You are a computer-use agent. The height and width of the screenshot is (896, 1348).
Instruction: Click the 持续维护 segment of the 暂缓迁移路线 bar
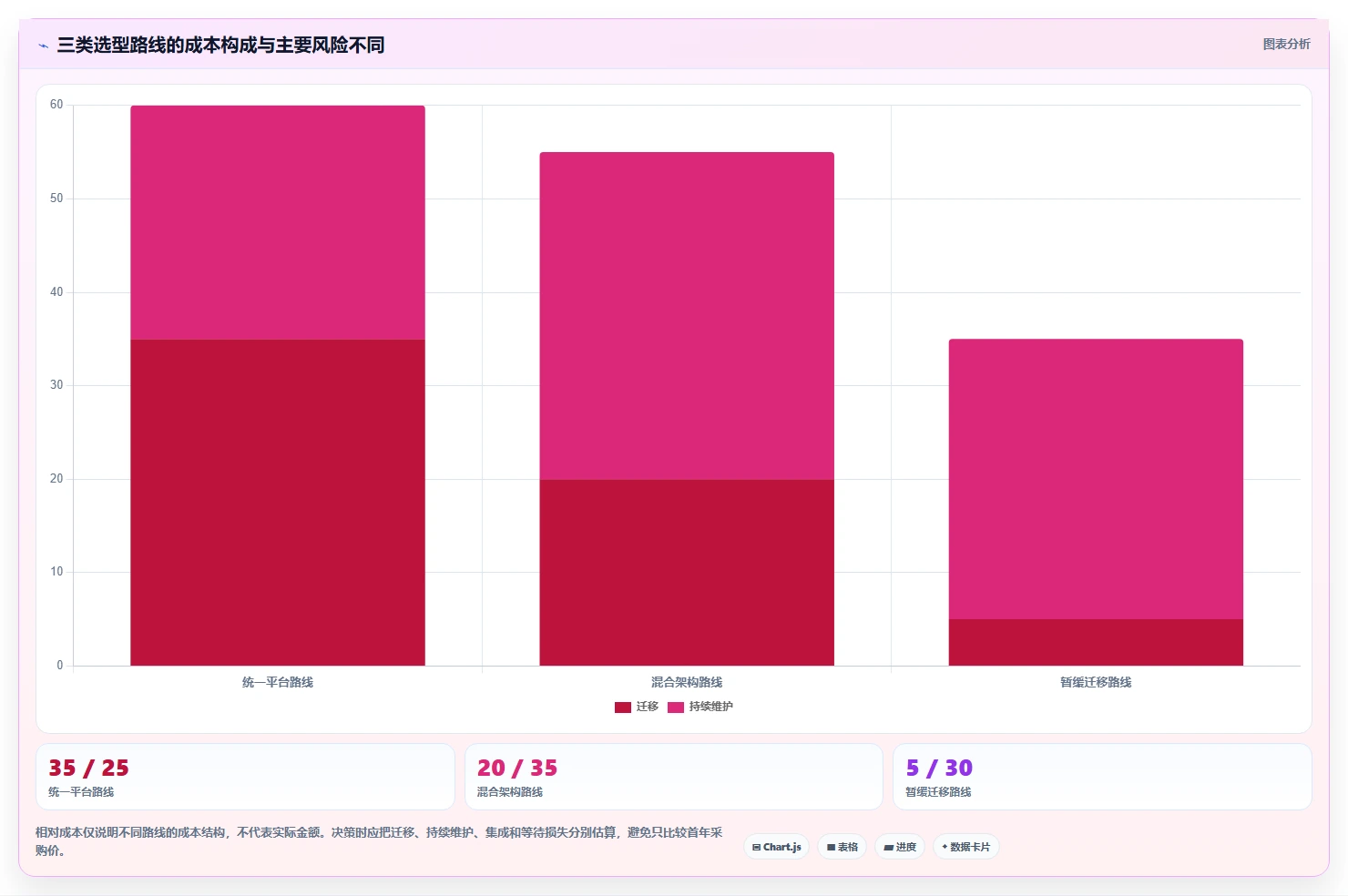(1096, 479)
